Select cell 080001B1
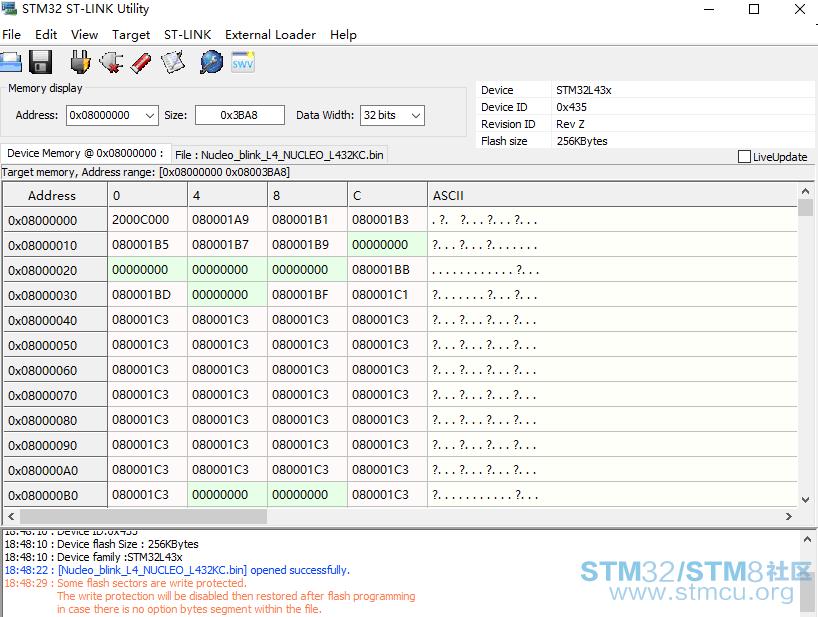The width and height of the screenshot is (818, 617). [x=307, y=220]
